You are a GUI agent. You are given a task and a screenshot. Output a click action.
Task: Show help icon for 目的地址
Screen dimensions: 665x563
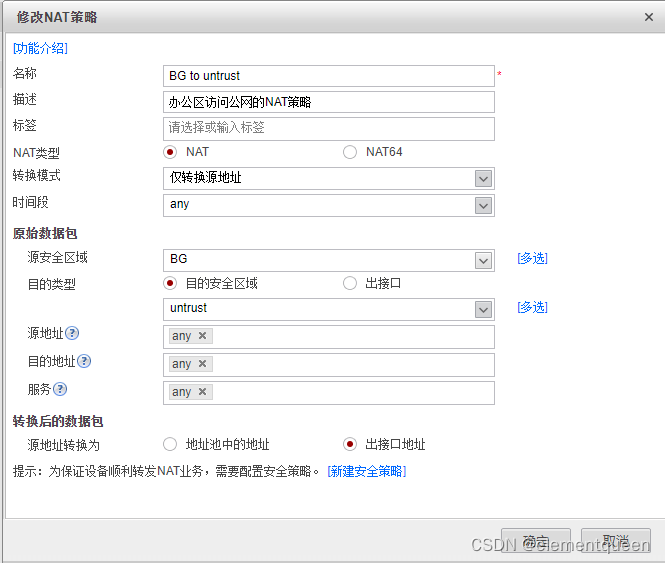coord(84,361)
